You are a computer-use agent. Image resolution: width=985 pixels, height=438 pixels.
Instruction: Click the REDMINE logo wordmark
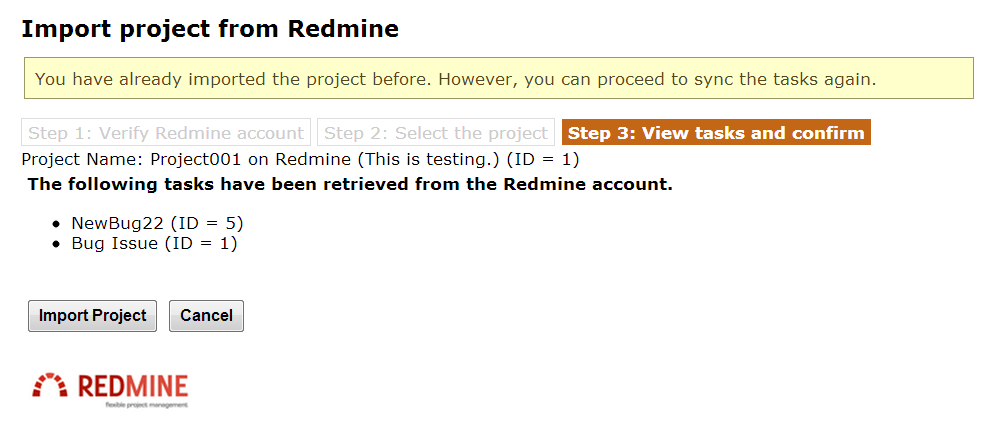click(132, 386)
